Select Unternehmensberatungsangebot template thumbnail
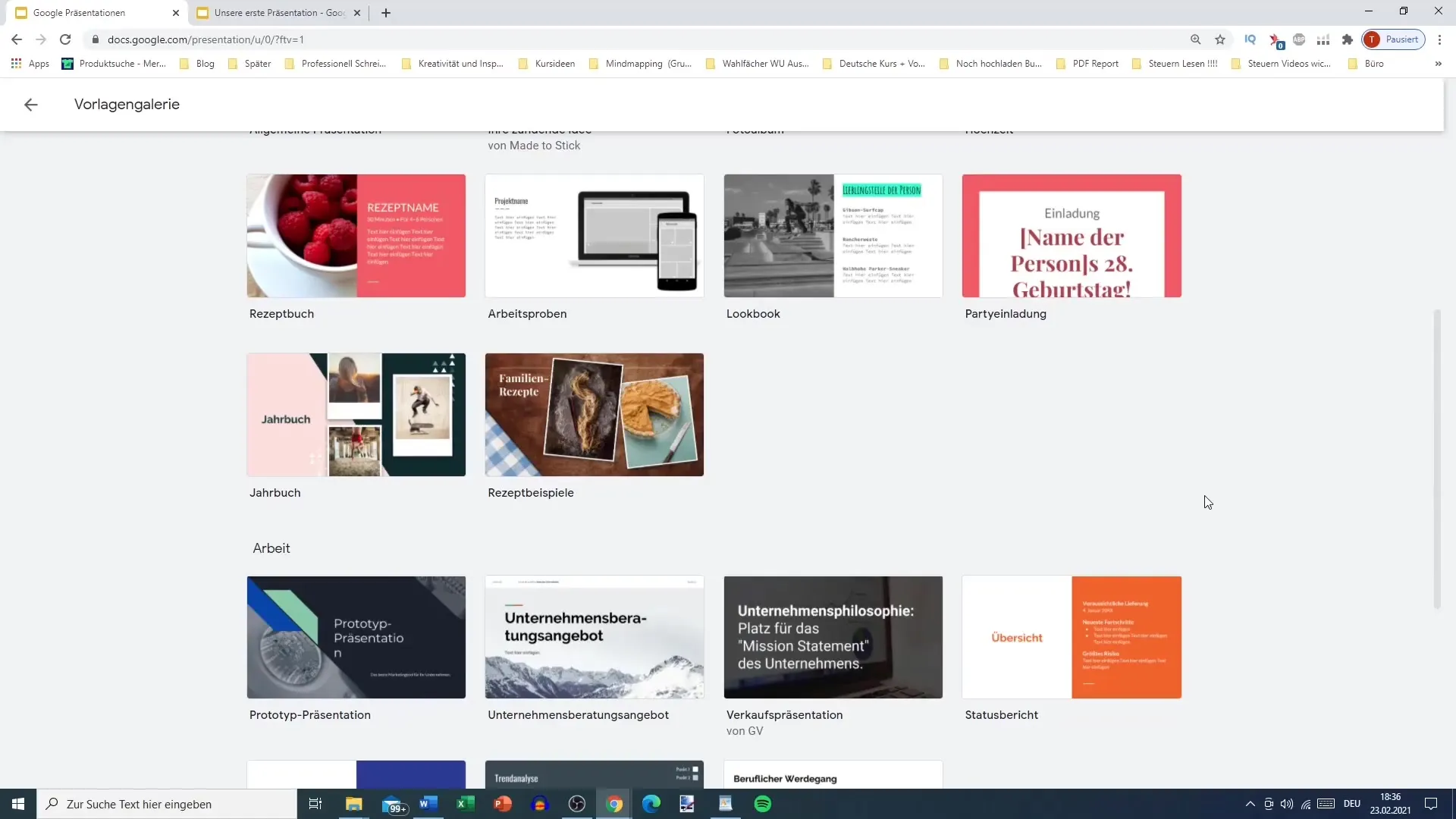 coord(595,637)
